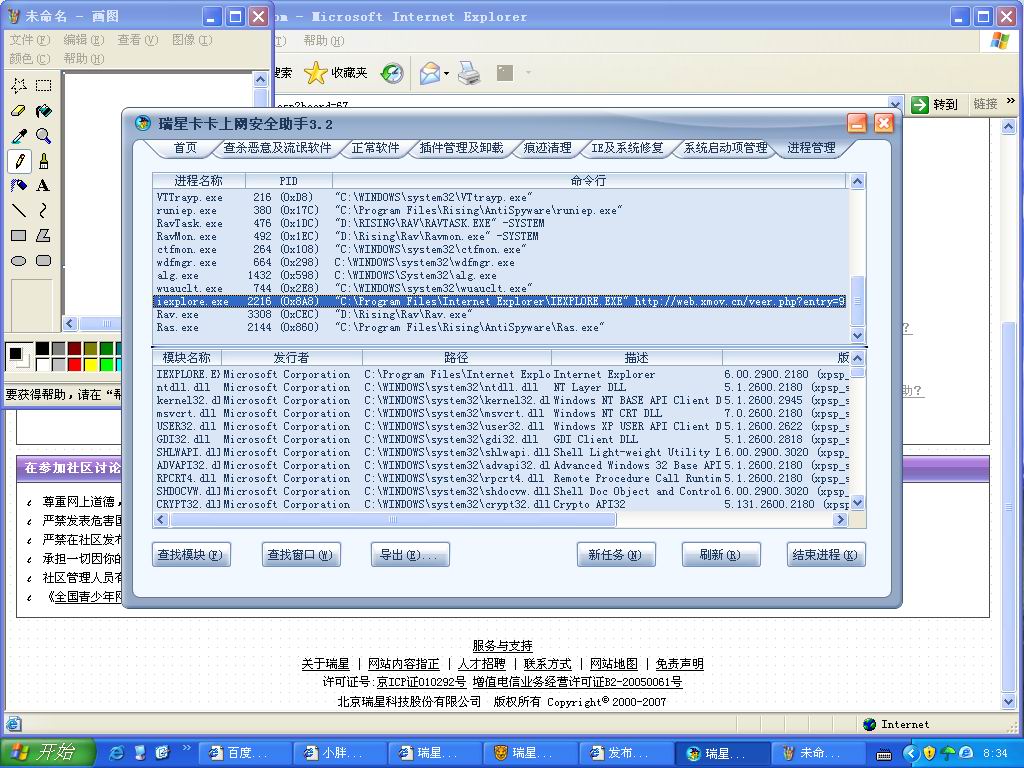Click the 开始 Start button
Image resolution: width=1024 pixels, height=768 pixels.
click(x=47, y=753)
